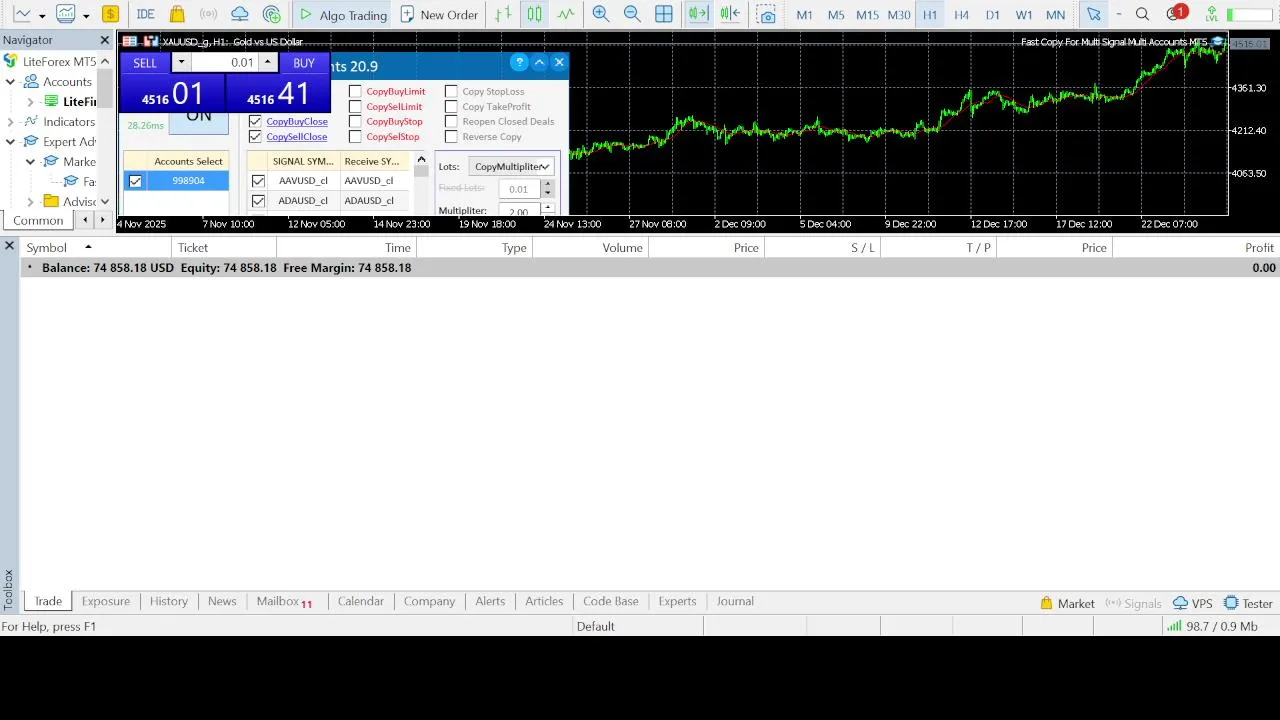The width and height of the screenshot is (1280, 720).
Task: Decrease lot volume with down arrow
Action: pos(181,62)
